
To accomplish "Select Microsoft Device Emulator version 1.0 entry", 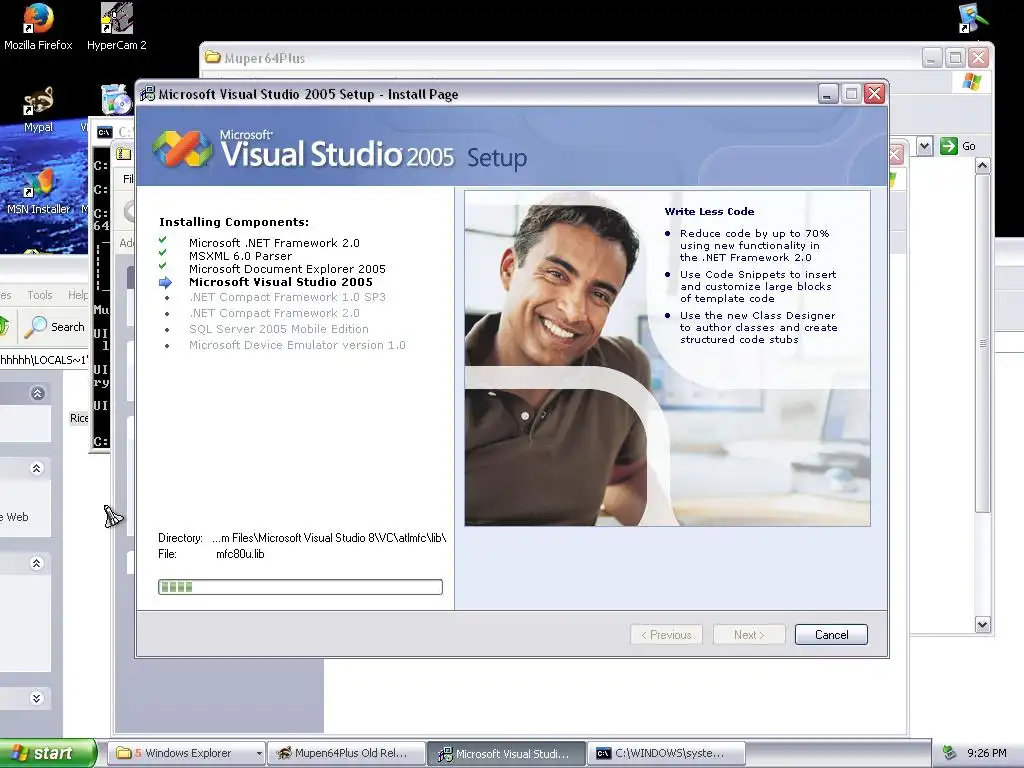I will click(x=297, y=345).
